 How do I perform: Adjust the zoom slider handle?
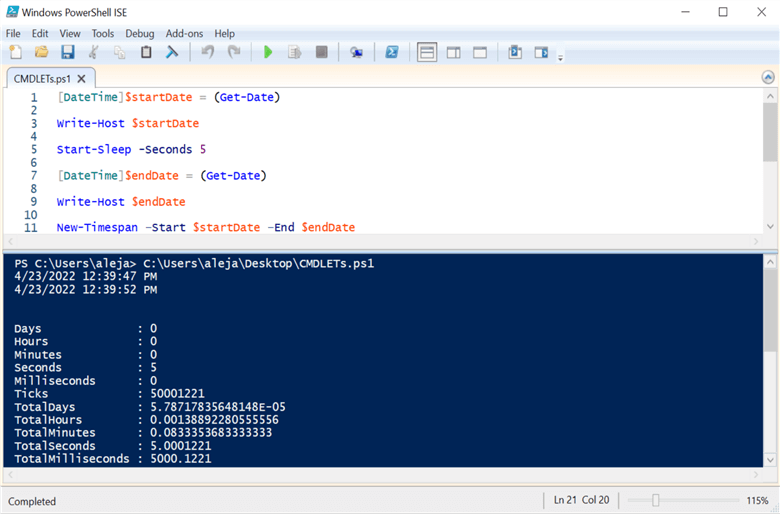[656, 500]
